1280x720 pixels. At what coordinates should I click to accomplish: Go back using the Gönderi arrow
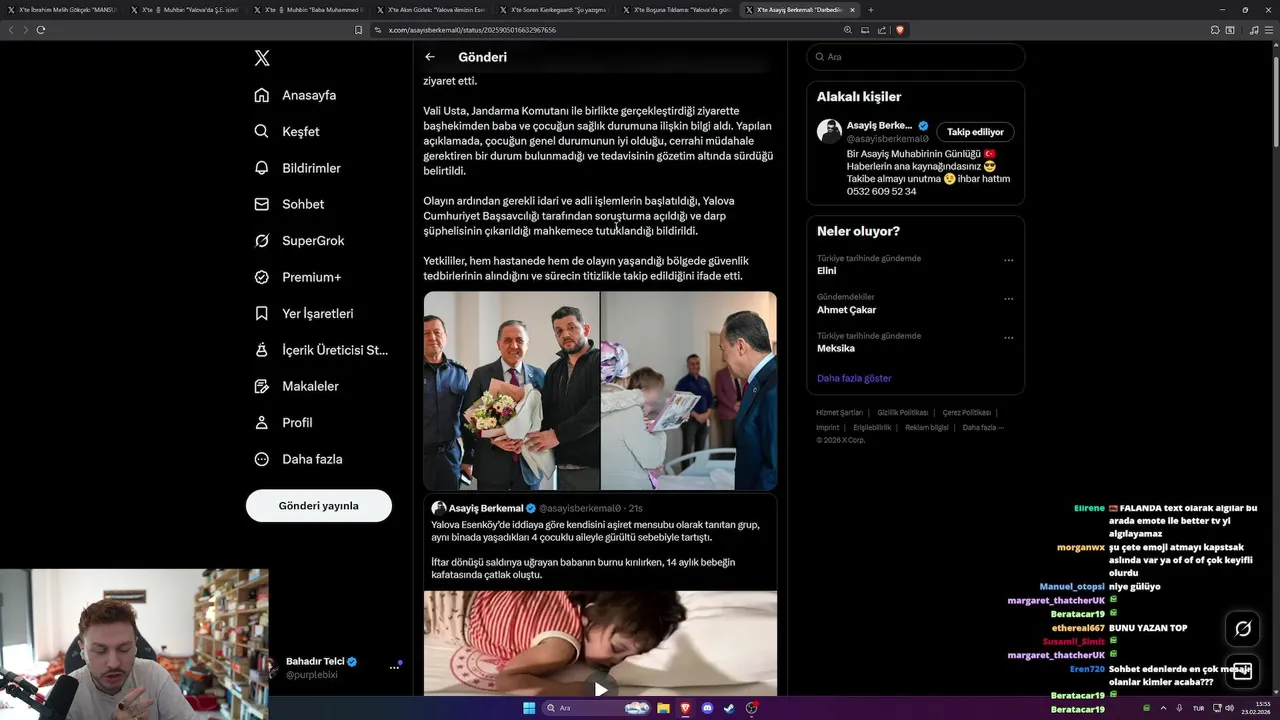point(430,57)
